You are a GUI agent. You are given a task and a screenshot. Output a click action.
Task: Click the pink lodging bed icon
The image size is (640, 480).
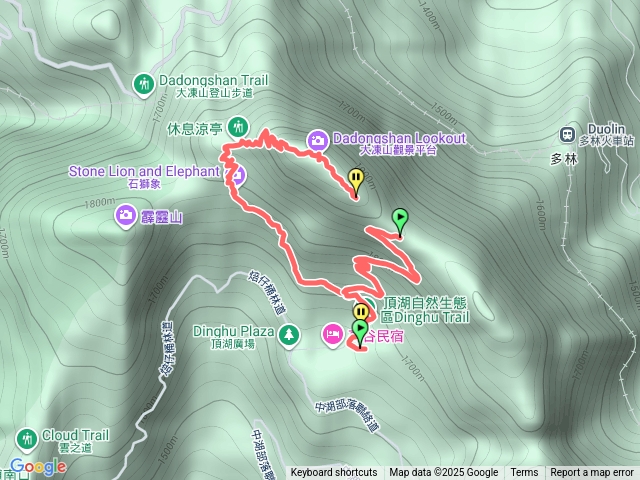333,335
